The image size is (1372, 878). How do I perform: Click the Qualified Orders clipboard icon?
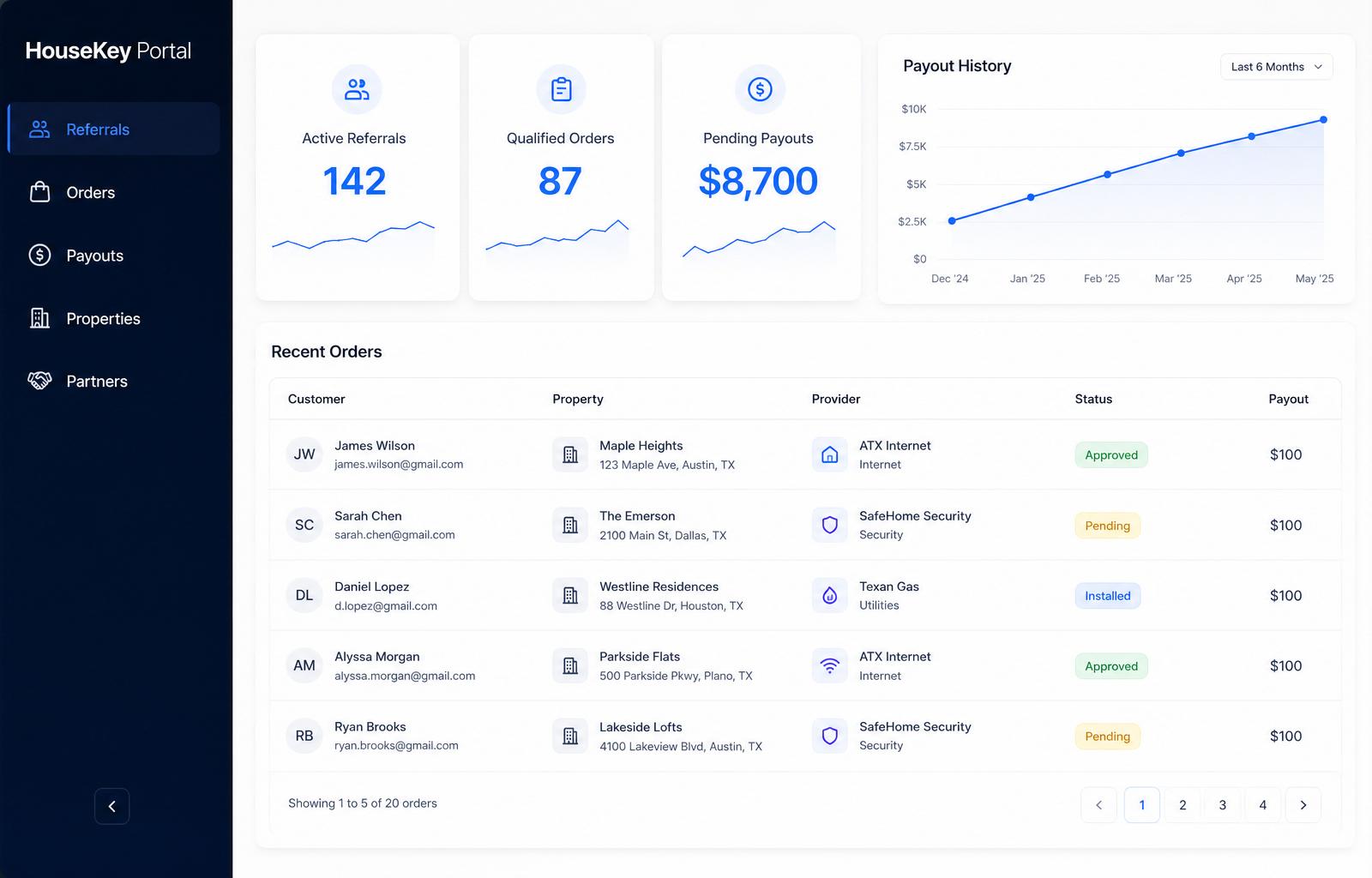click(562, 89)
